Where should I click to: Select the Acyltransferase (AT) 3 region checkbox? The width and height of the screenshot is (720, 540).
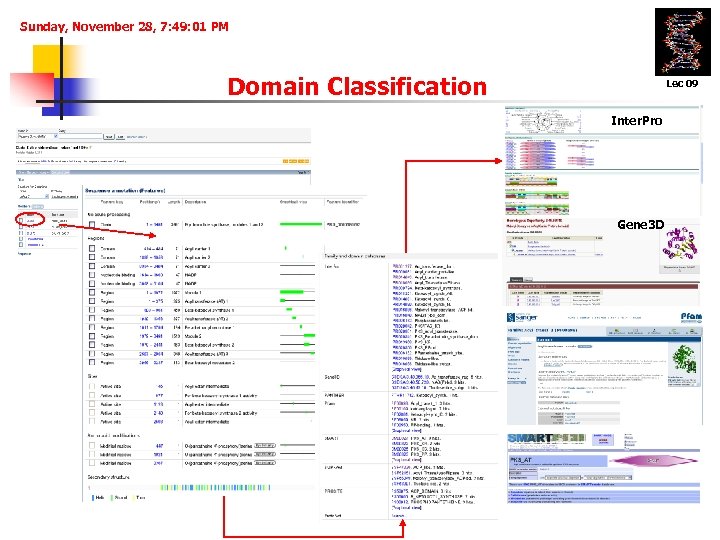[x=92, y=354]
